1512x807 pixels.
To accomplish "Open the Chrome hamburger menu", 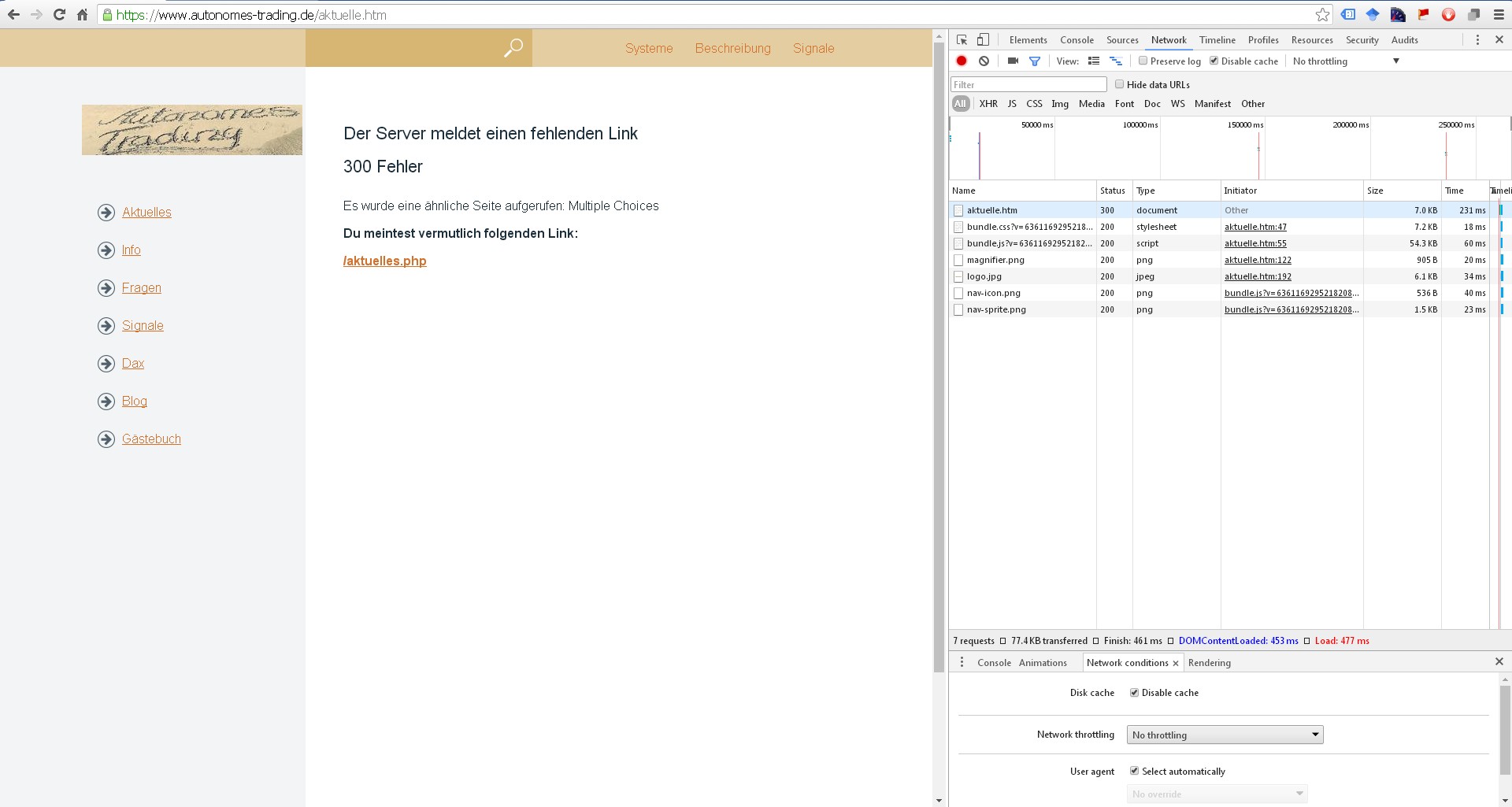I will point(1499,15).
